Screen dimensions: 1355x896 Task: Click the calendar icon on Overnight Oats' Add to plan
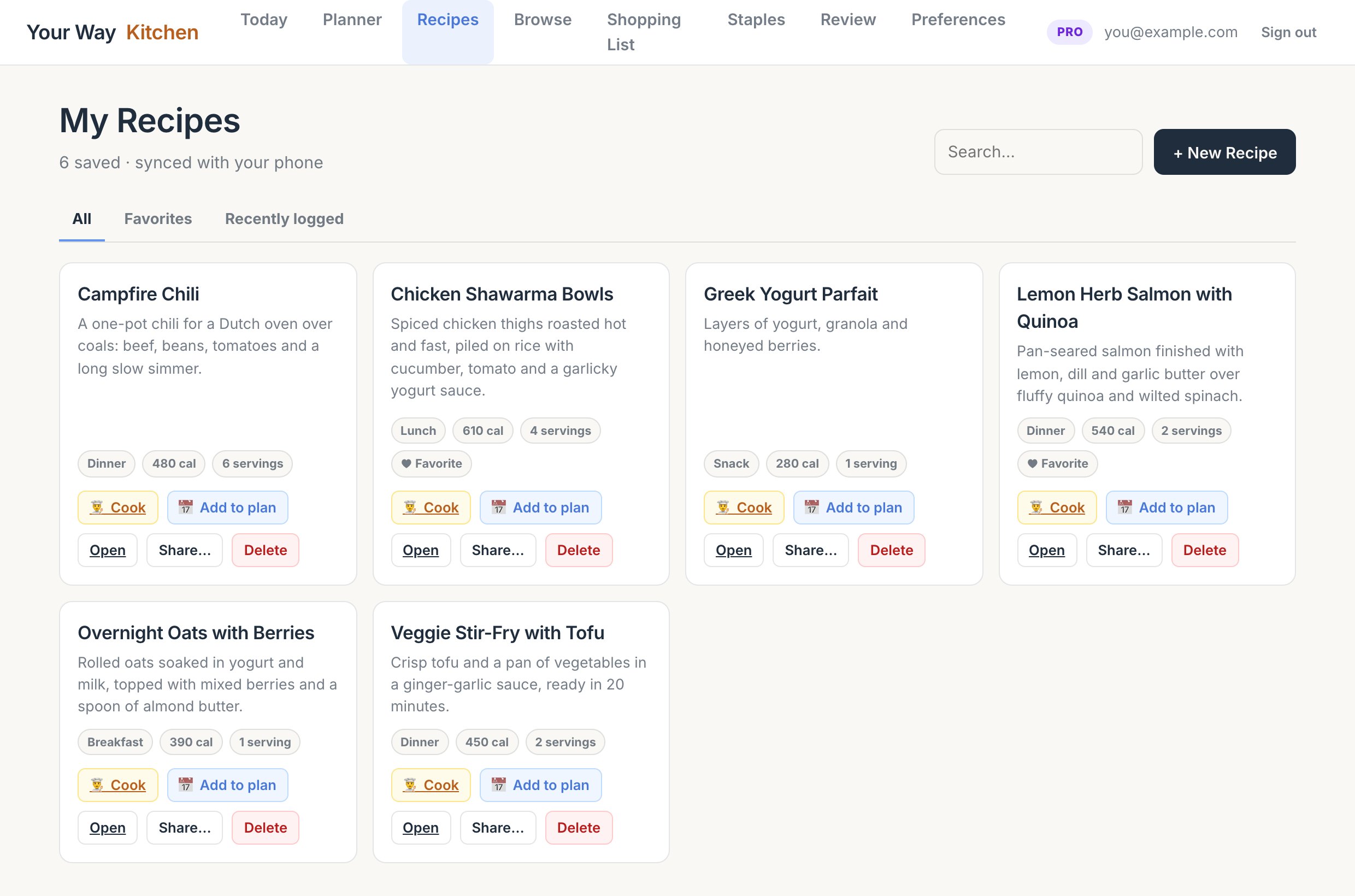tap(186, 785)
